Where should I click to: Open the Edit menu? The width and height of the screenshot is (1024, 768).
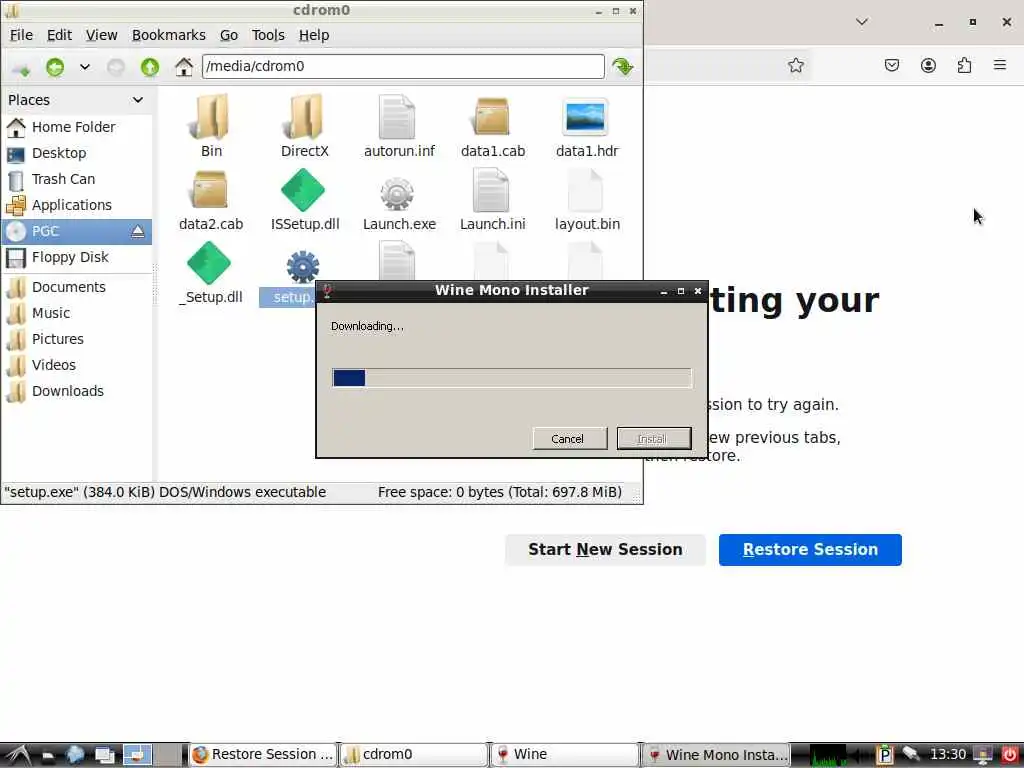(59, 35)
